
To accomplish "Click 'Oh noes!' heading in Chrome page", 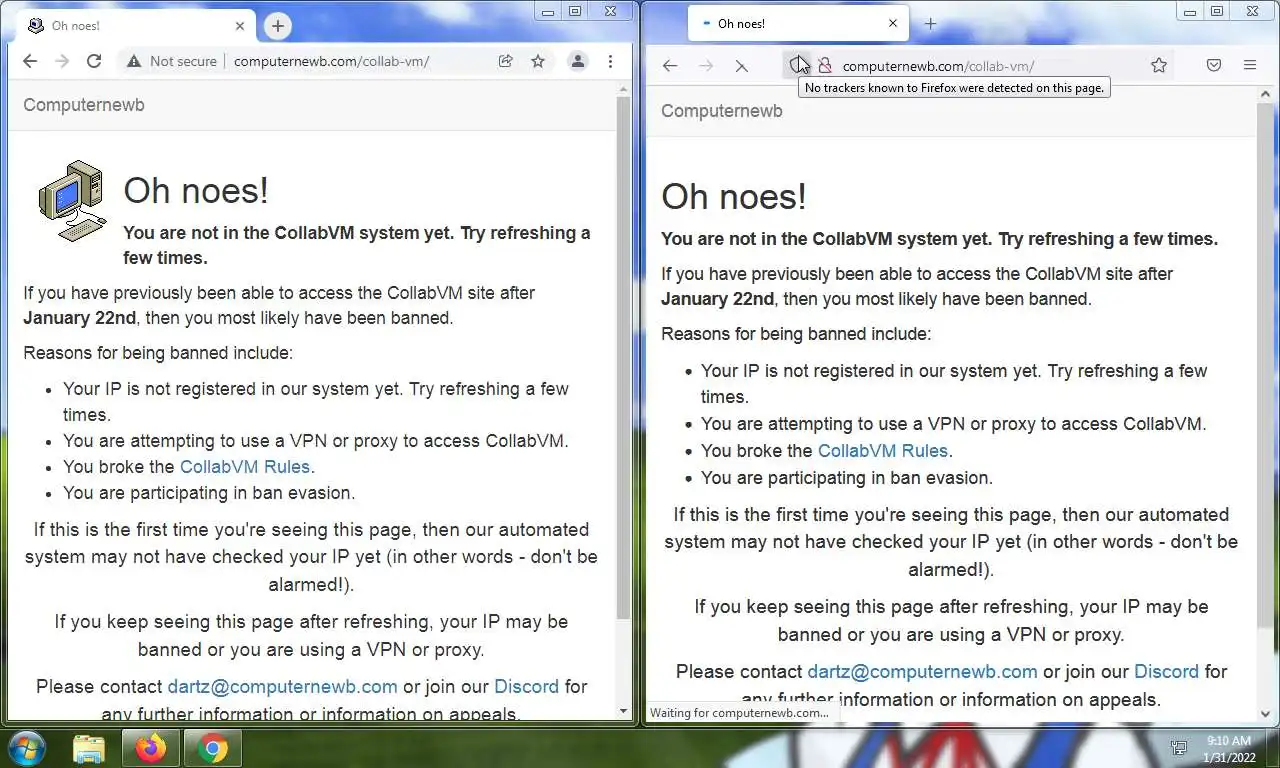I will (196, 191).
